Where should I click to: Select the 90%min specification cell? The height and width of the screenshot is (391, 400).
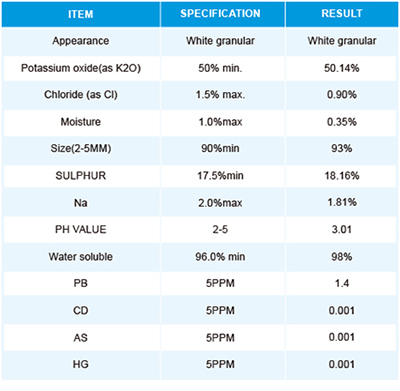[x=220, y=148]
